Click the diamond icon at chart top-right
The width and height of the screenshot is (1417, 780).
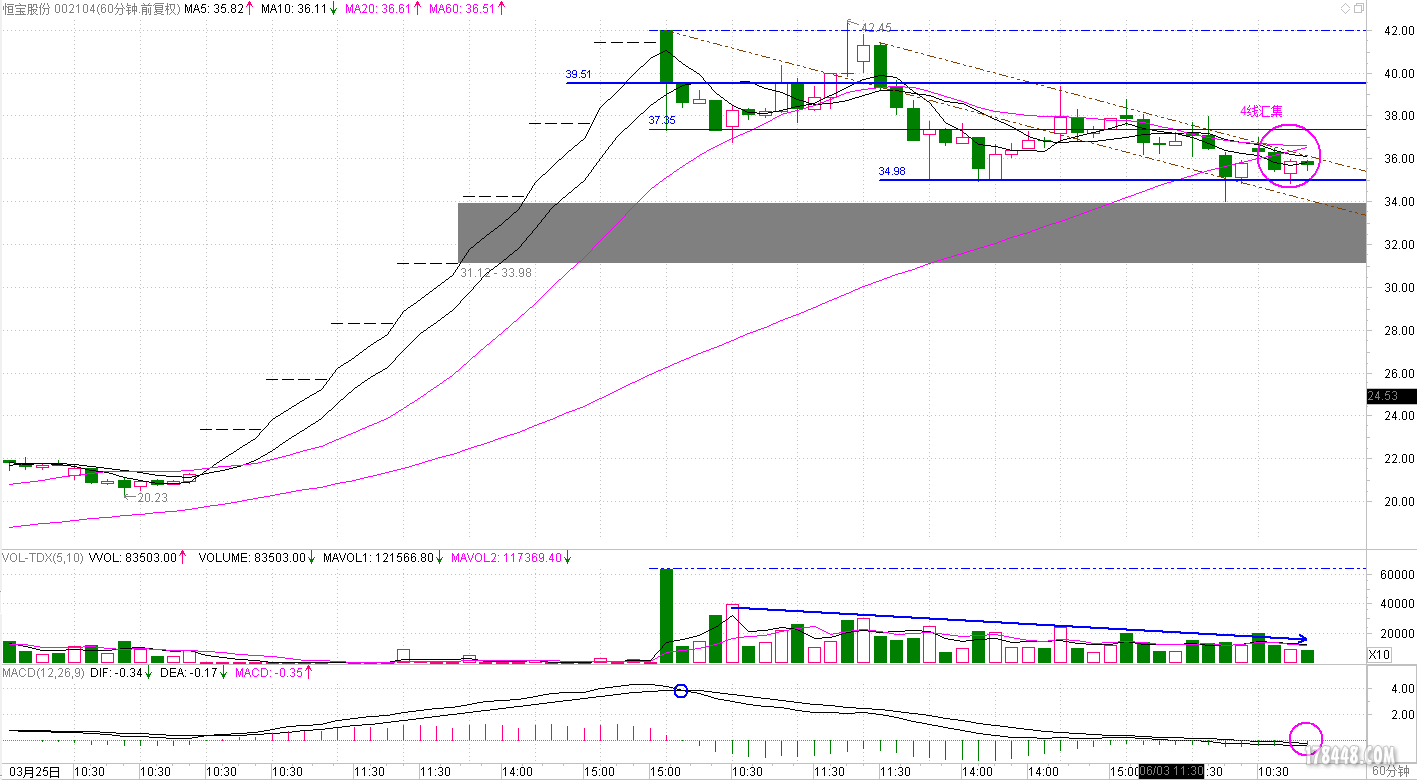pos(1344,8)
